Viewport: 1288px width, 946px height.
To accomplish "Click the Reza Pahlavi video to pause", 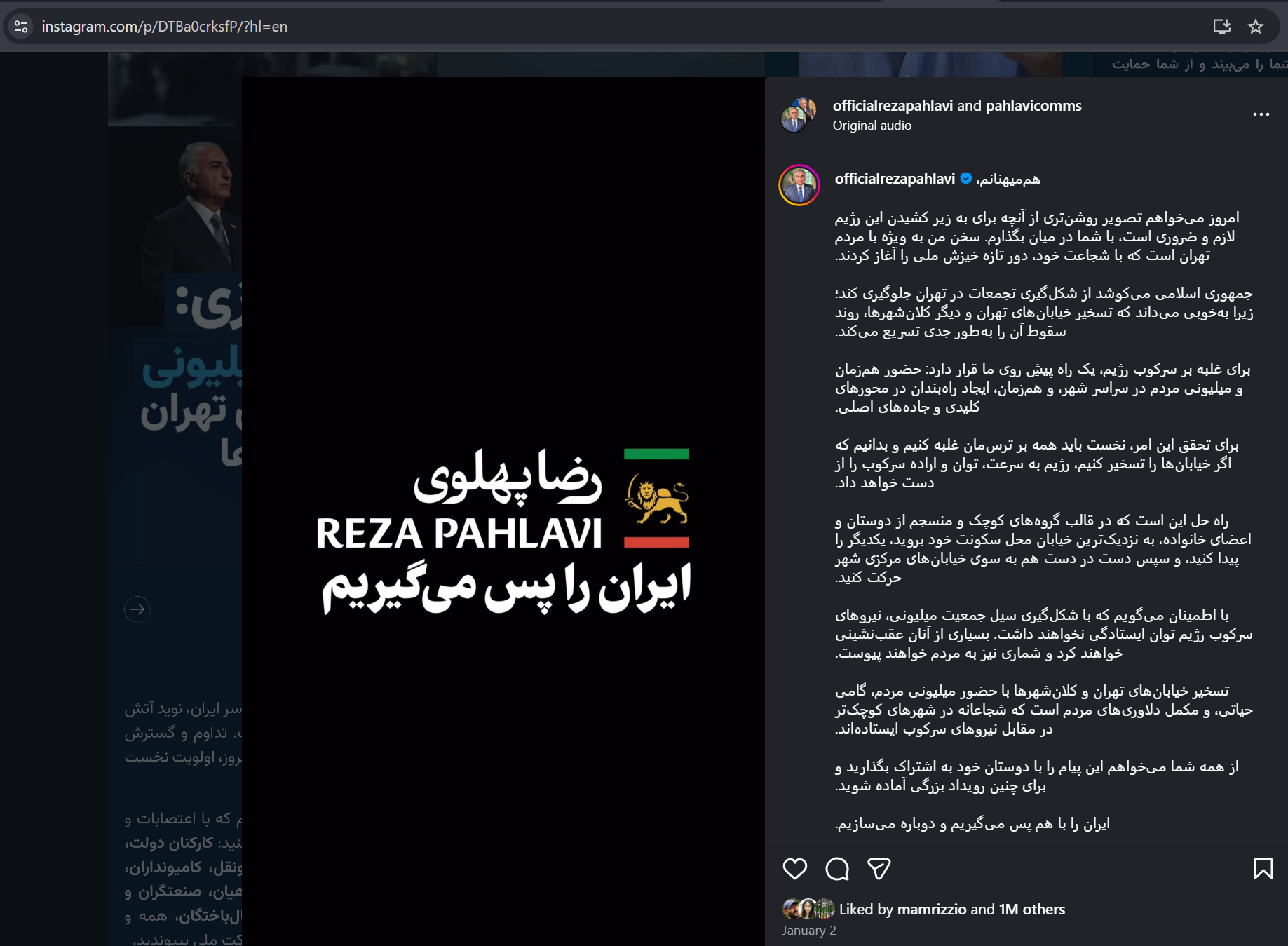I will [503, 511].
